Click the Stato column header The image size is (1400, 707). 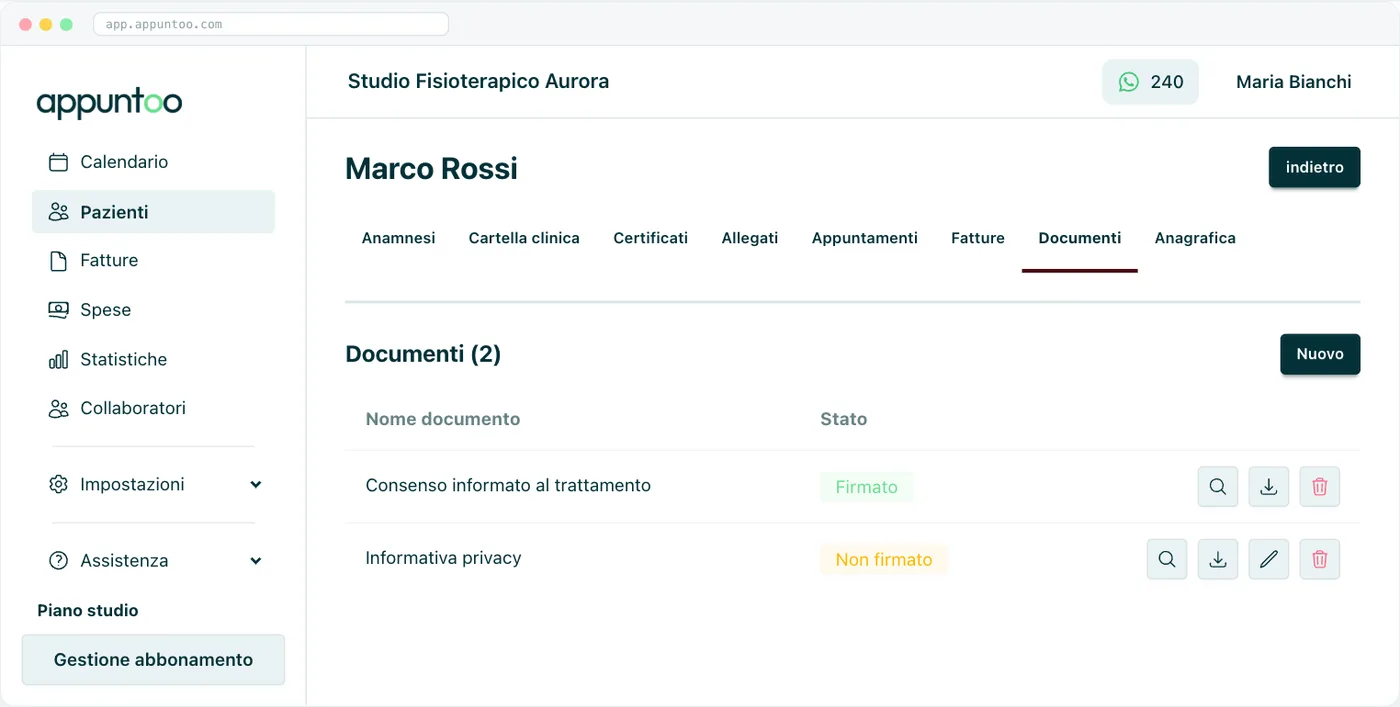pos(844,419)
